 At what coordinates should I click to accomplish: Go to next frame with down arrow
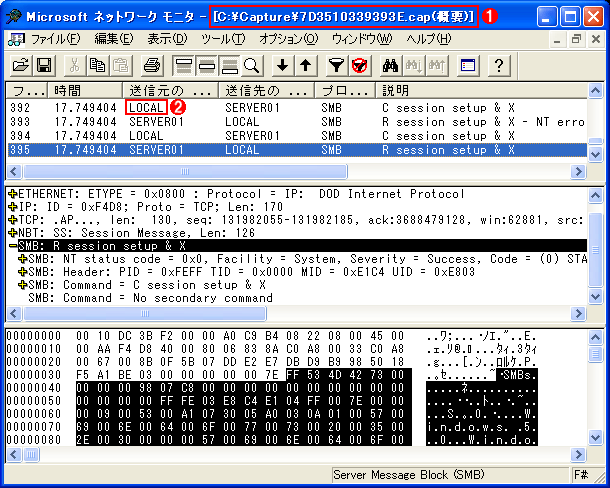tap(282, 65)
